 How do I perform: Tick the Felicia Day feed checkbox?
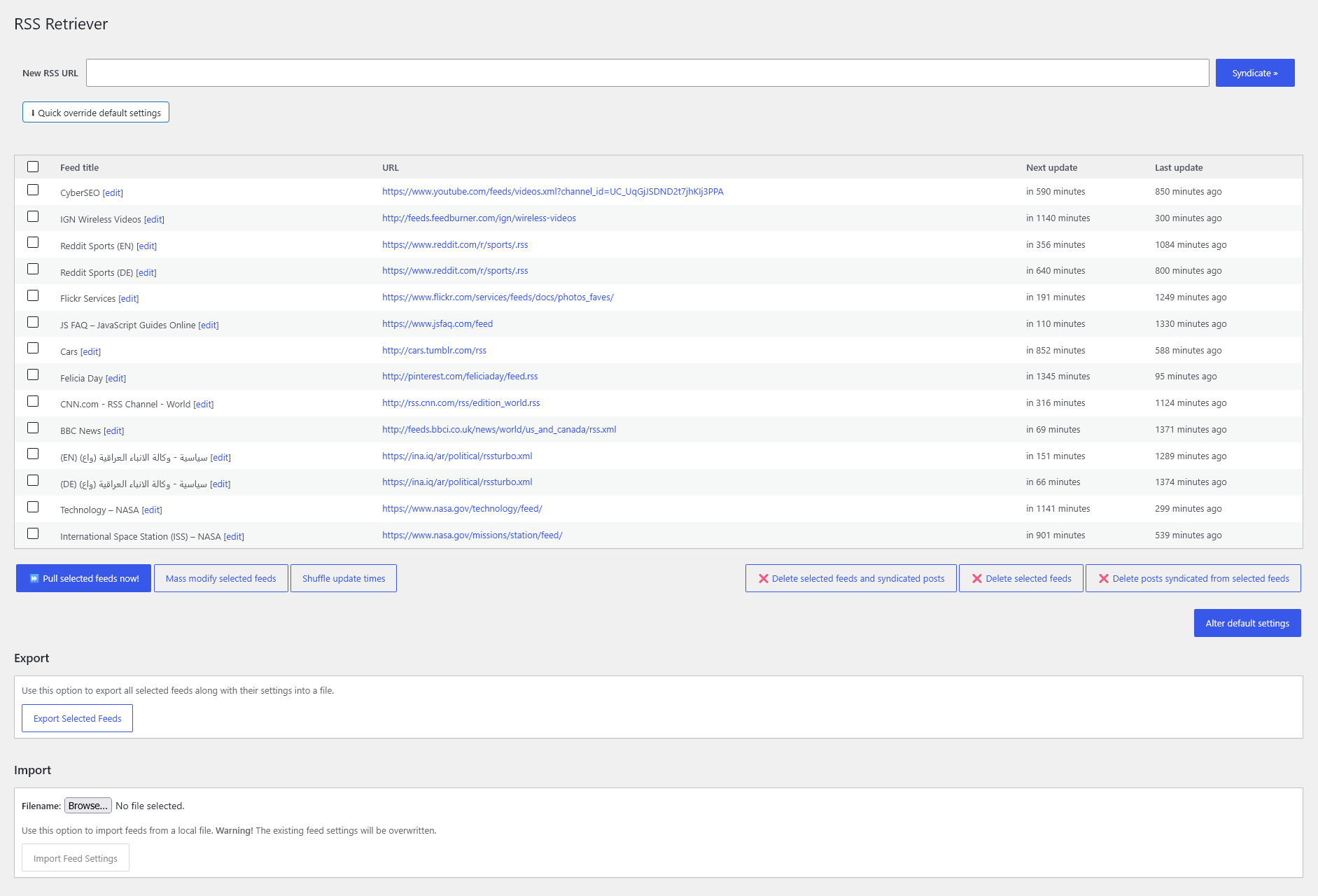coord(33,374)
